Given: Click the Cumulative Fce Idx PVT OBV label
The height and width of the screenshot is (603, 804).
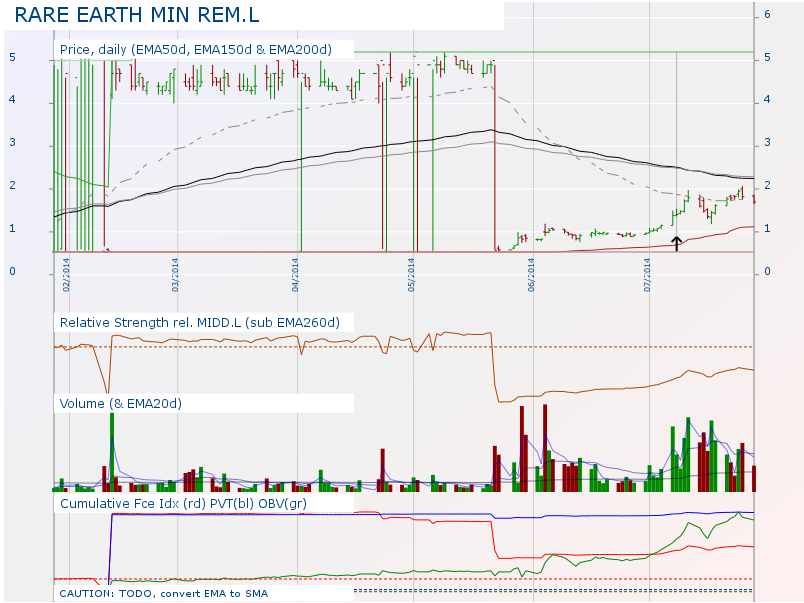Looking at the screenshot, I should (183, 504).
